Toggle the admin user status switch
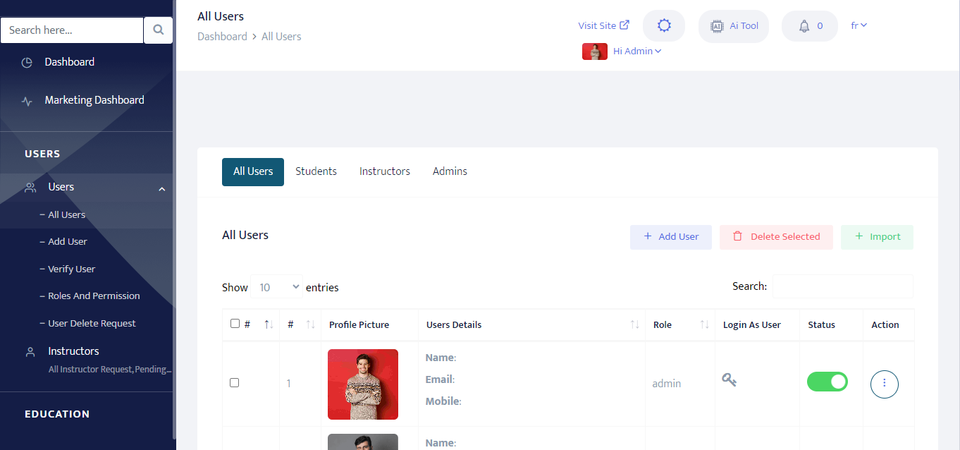960x450 pixels. pos(827,381)
